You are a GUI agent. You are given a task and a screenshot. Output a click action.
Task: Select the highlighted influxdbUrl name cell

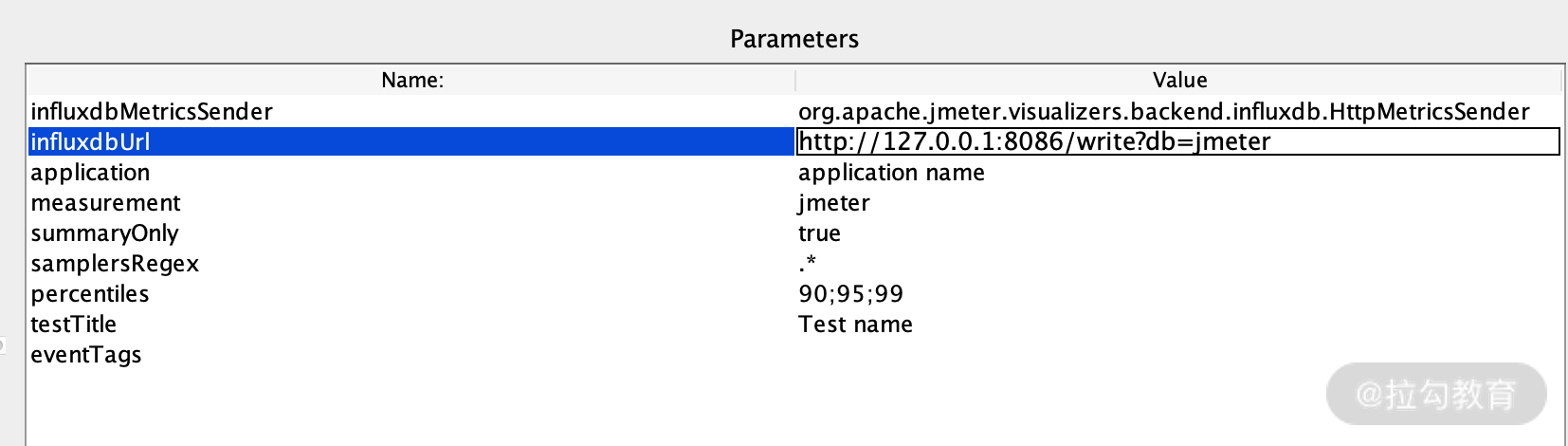(91, 142)
